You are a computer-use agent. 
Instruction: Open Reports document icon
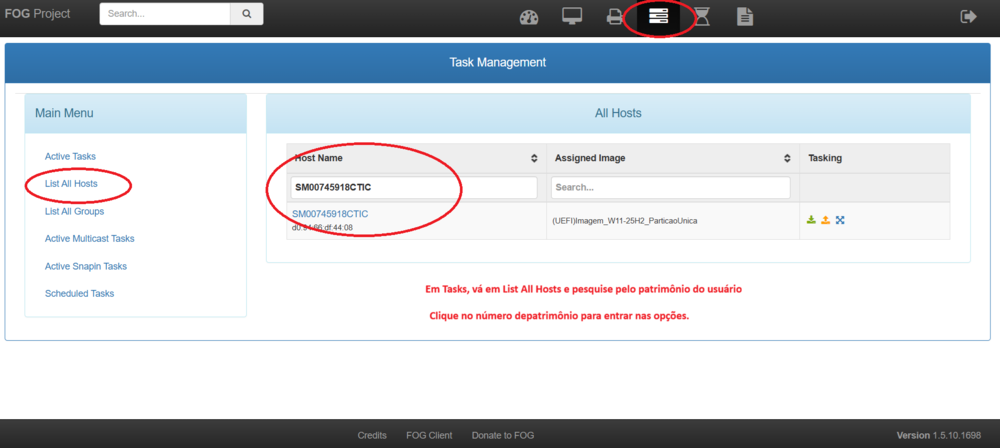coord(745,17)
